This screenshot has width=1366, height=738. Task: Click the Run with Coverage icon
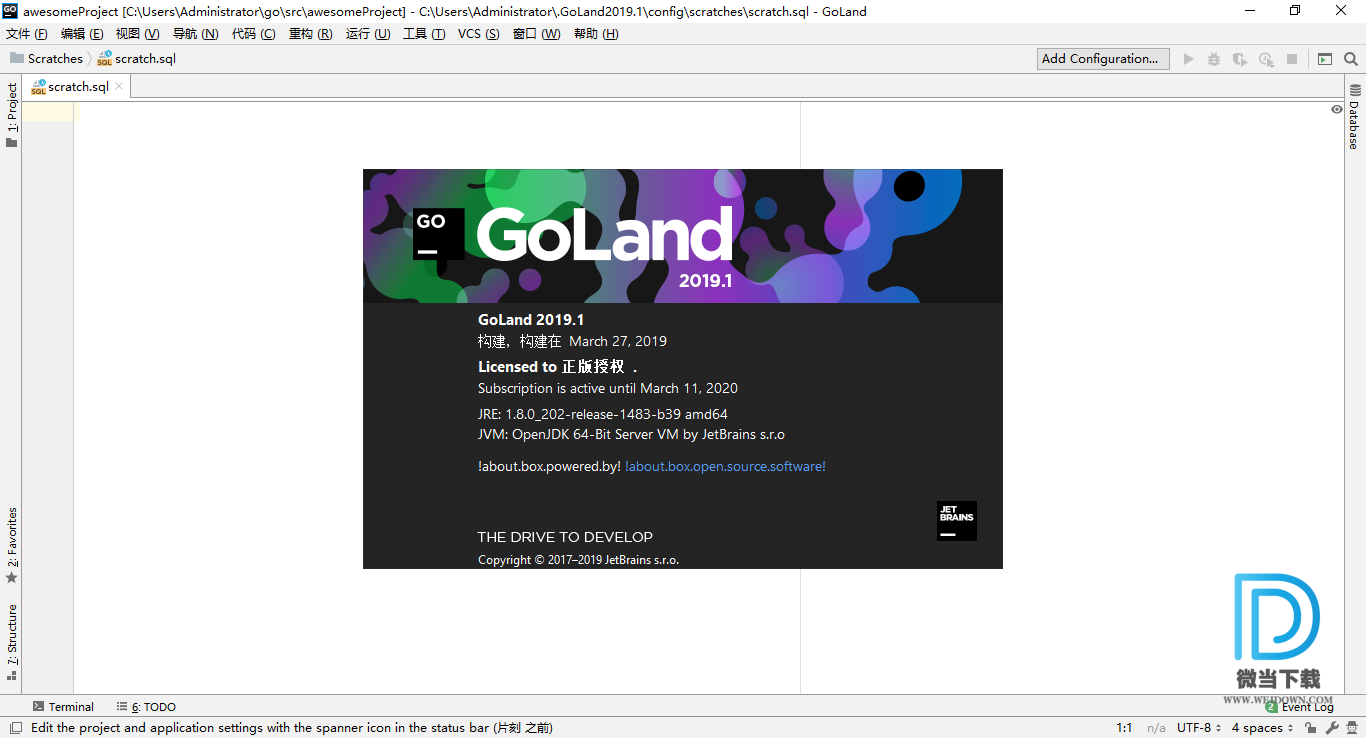[1240, 59]
